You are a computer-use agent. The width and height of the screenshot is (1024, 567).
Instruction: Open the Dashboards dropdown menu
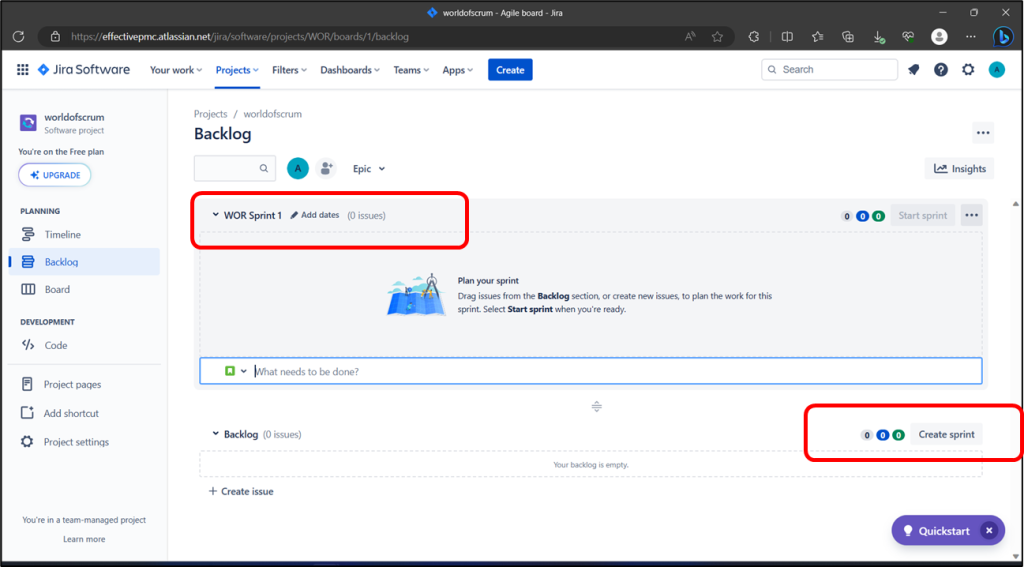pos(349,70)
